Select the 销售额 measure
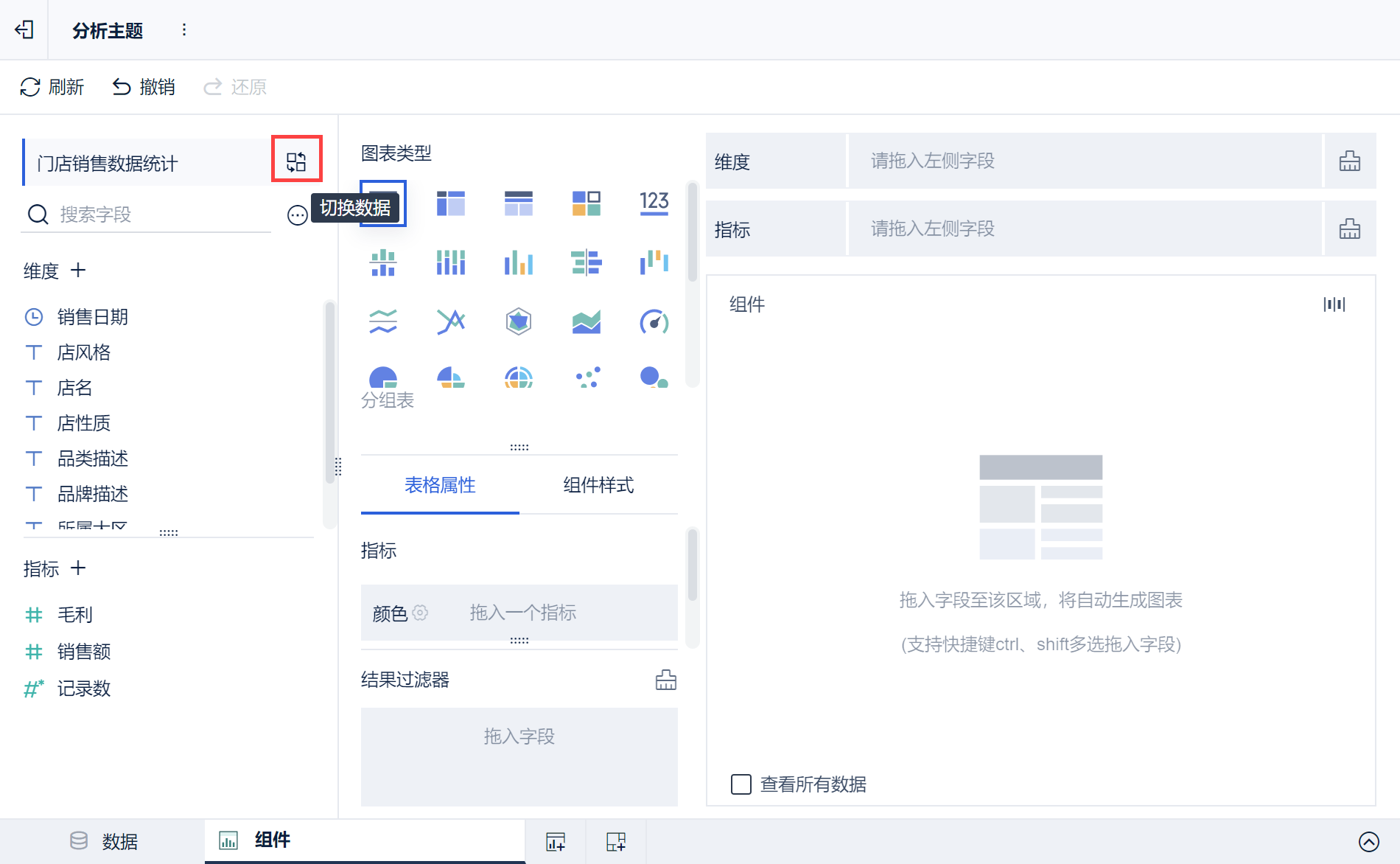This screenshot has width=1400, height=864. [83, 652]
